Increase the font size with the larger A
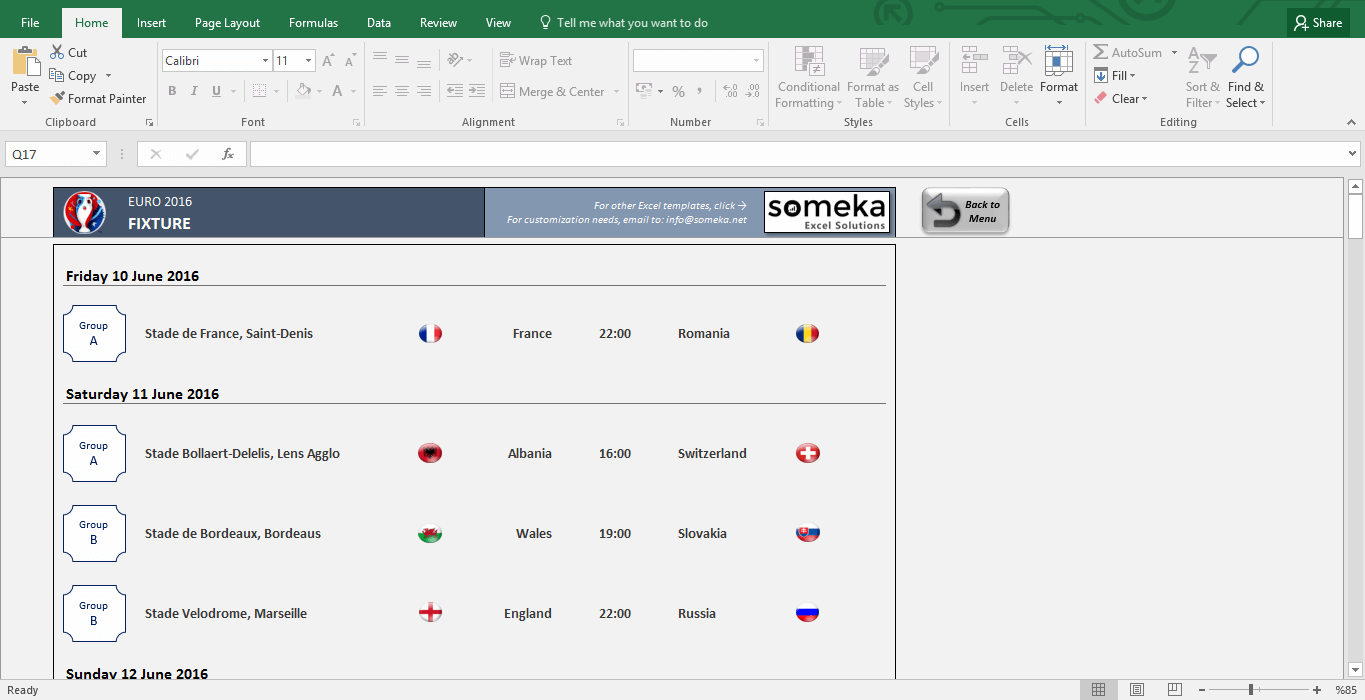The image size is (1365, 700). pyautogui.click(x=328, y=61)
